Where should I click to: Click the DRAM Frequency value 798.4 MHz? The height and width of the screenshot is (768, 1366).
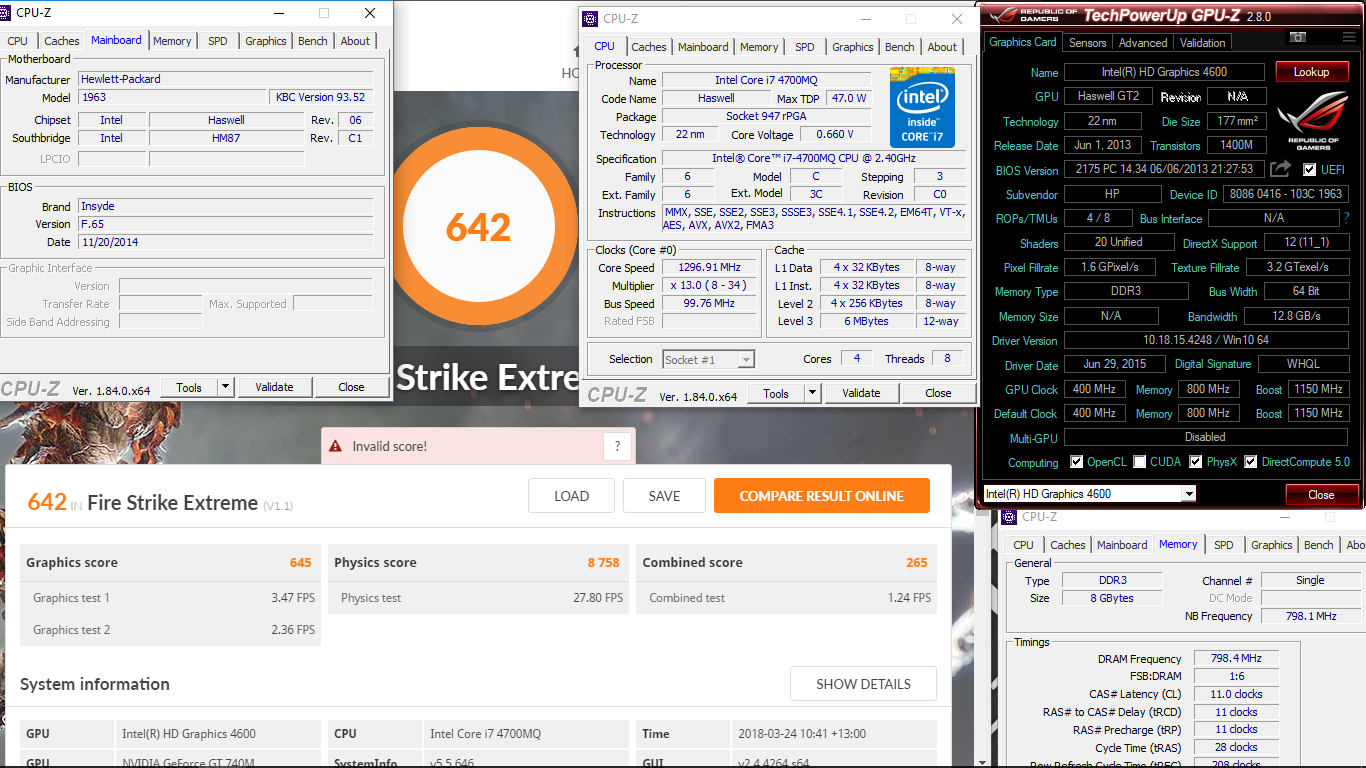click(x=1236, y=658)
